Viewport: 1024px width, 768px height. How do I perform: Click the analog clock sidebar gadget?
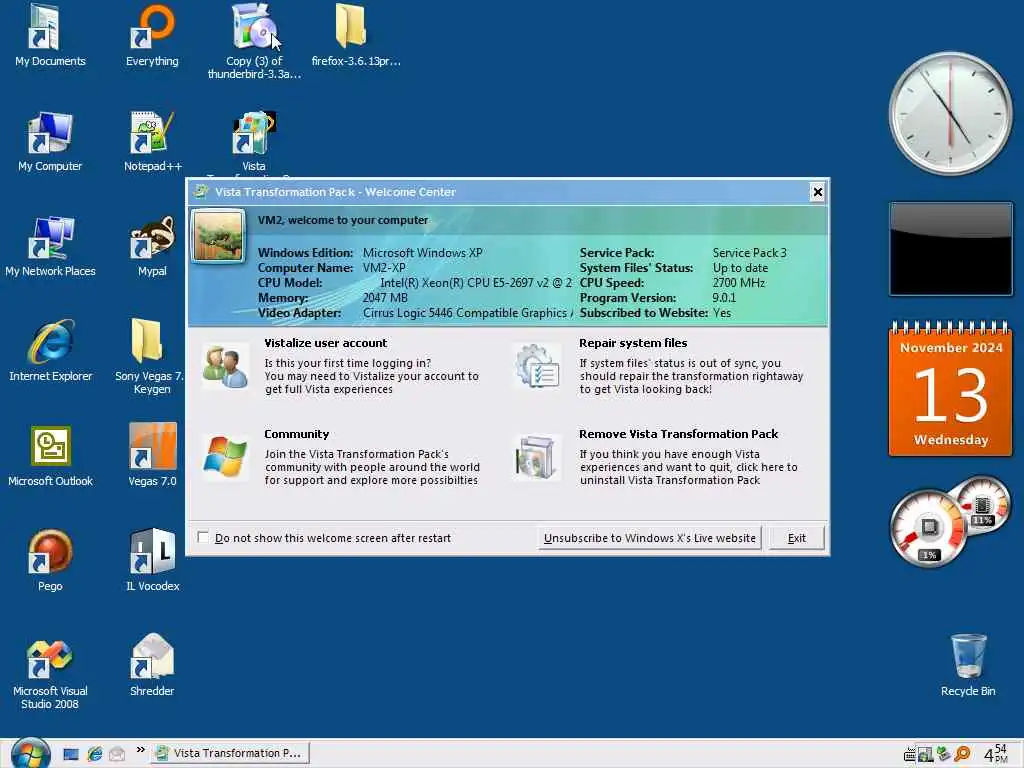pyautogui.click(x=950, y=113)
